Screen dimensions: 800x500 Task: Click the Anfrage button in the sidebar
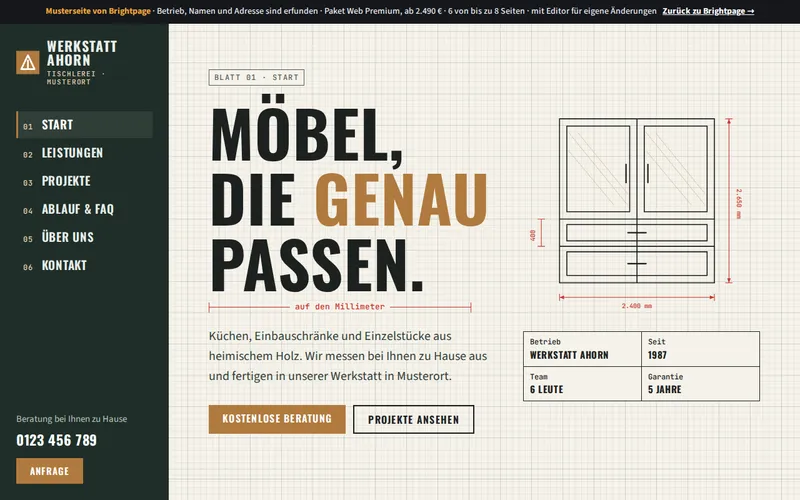pos(49,471)
